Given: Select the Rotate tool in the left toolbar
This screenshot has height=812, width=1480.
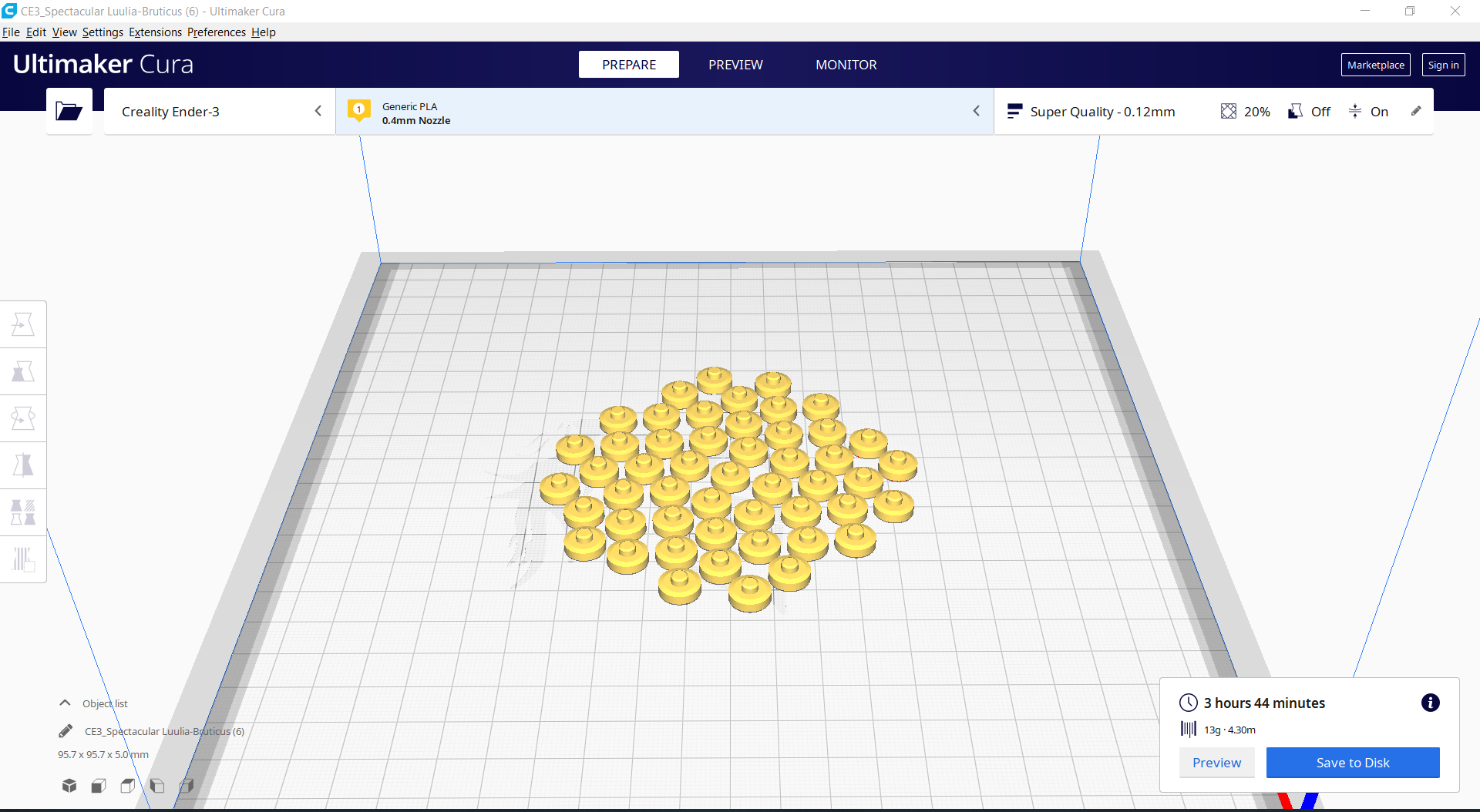Looking at the screenshot, I should 23,418.
